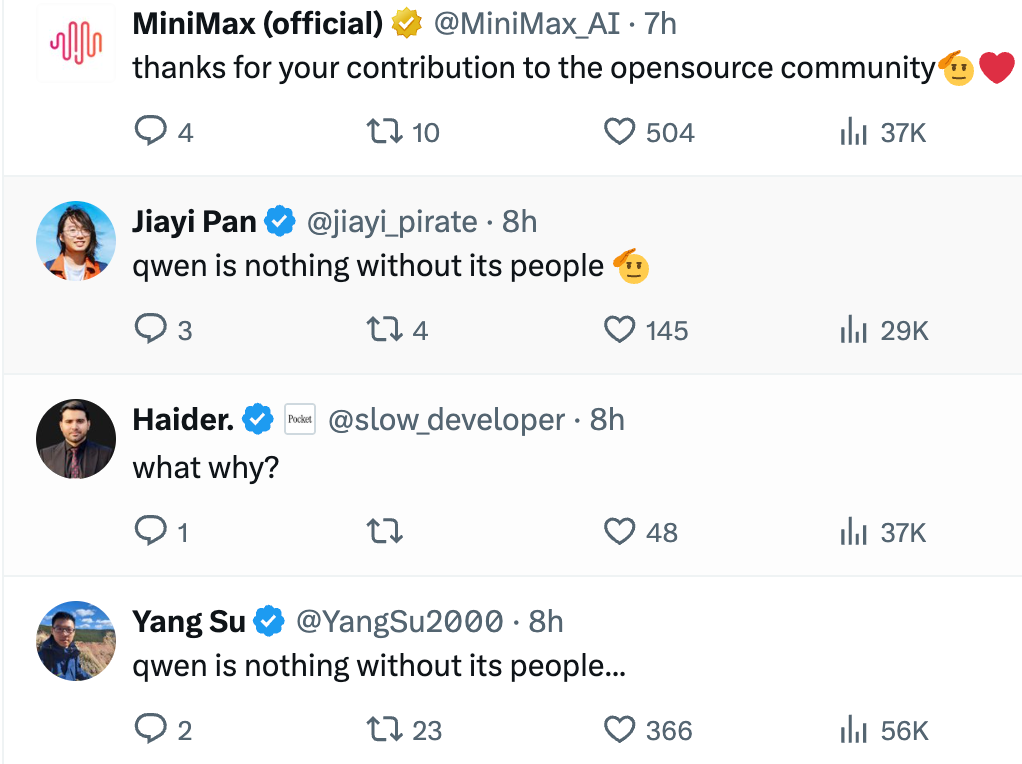Open Yang Su's display name link
The height and width of the screenshot is (764, 1022).
coord(188,622)
